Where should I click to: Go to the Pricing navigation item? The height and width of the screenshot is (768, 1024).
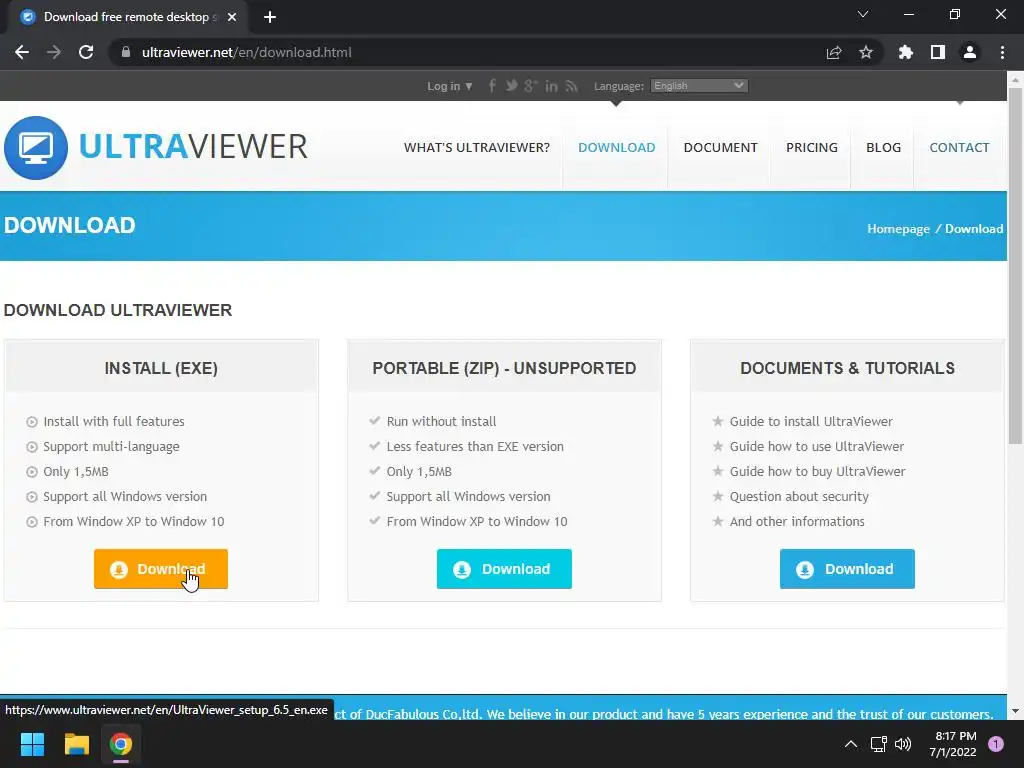pos(812,148)
